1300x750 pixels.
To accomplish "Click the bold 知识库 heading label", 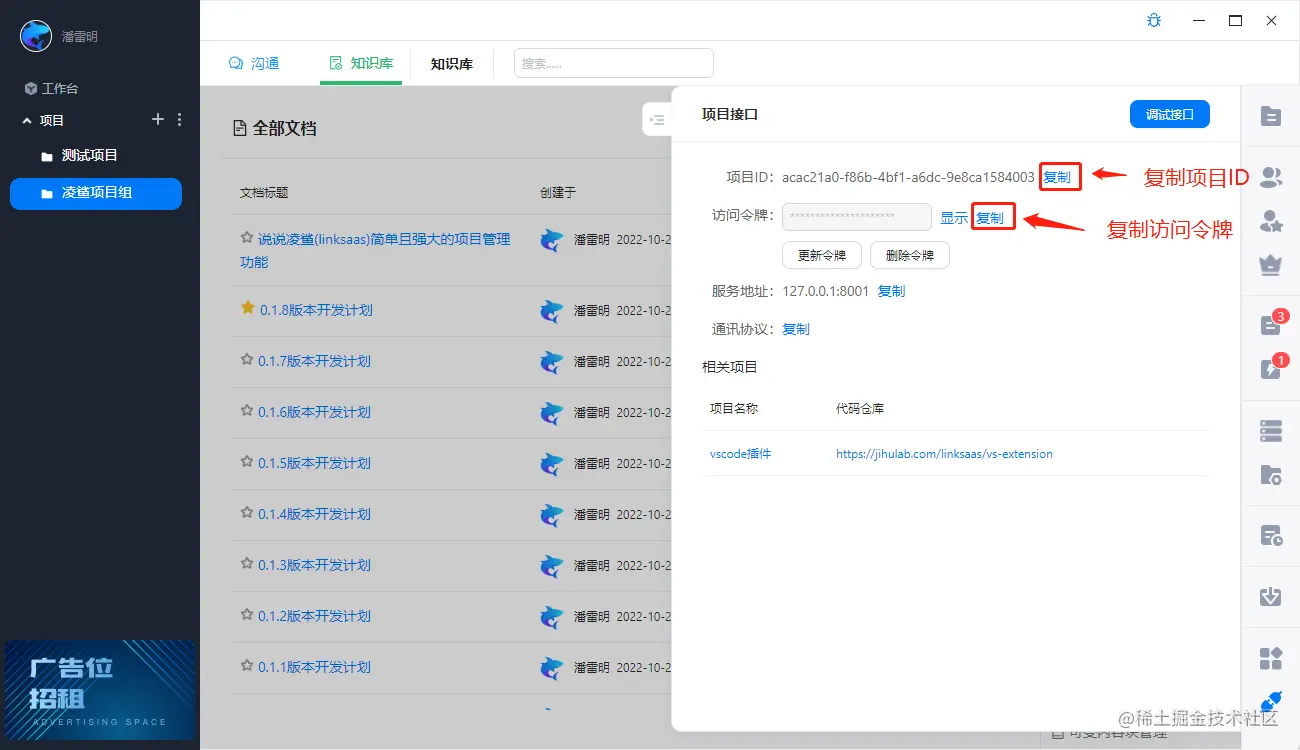I will pyautogui.click(x=452, y=64).
